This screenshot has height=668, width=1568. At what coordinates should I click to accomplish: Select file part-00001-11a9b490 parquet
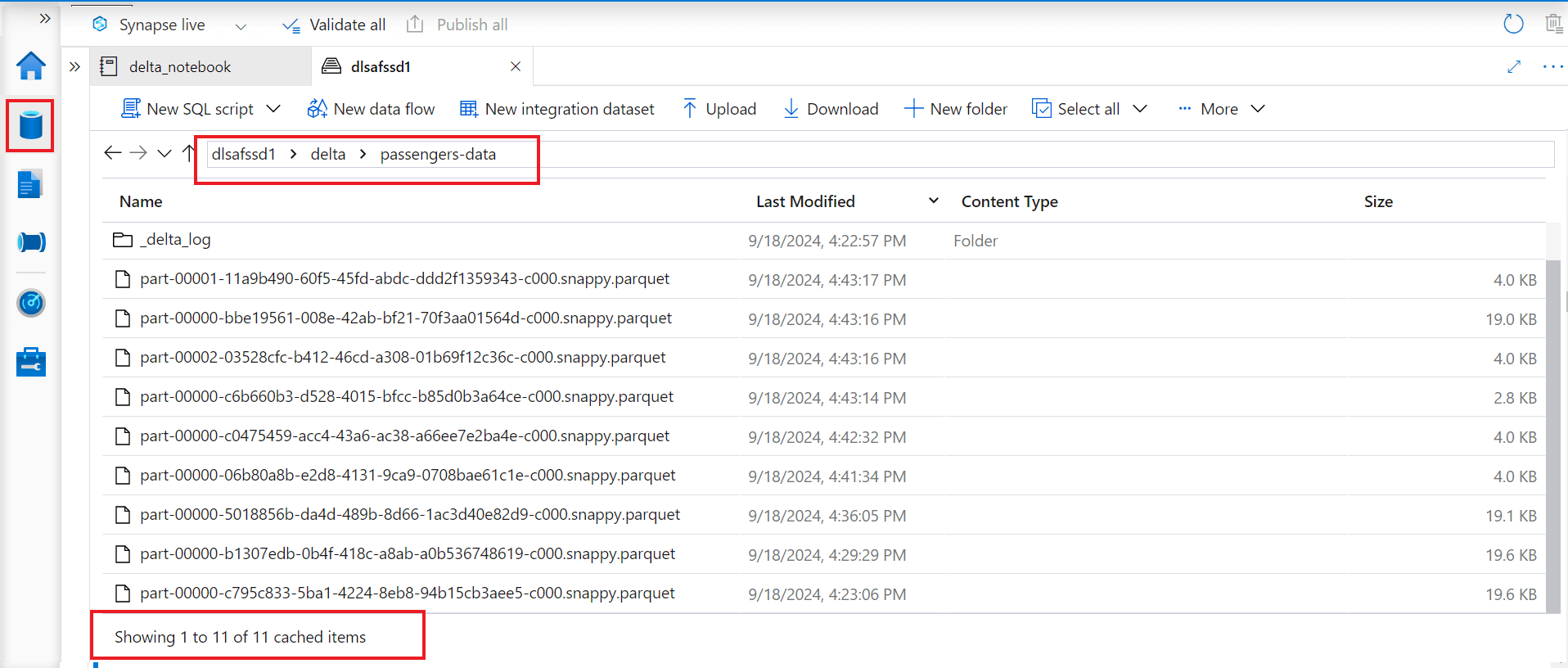(404, 279)
